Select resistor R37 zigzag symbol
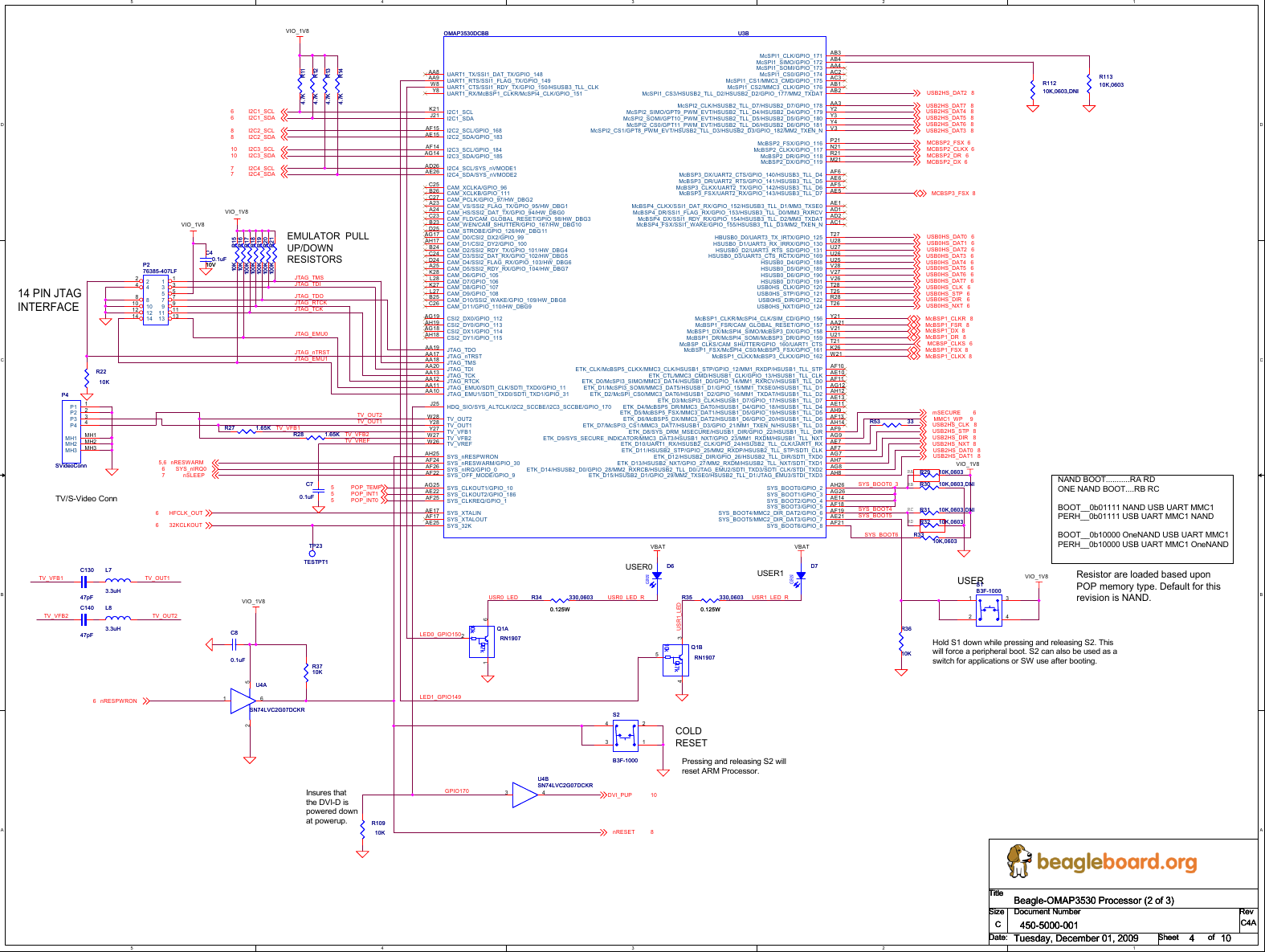This screenshot has width=1265, height=952. tap(306, 672)
